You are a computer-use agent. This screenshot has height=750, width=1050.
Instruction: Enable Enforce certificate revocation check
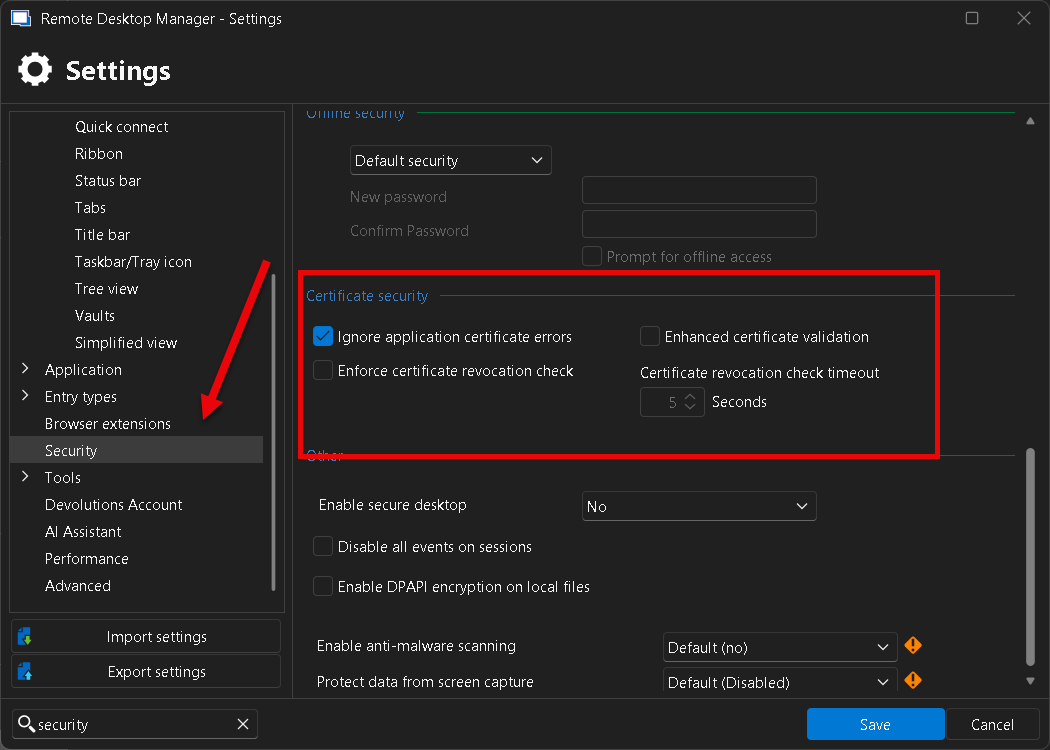point(323,370)
